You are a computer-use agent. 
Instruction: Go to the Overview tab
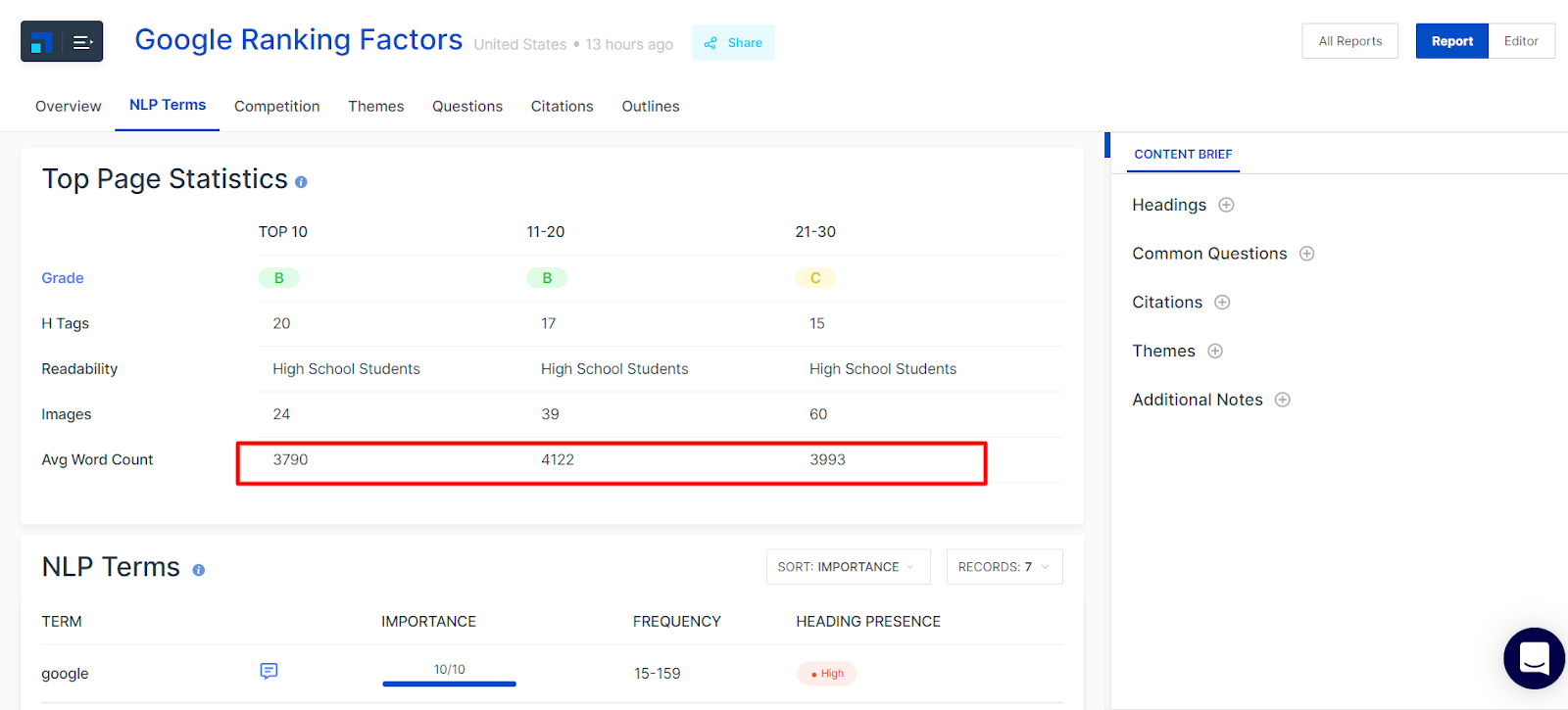[68, 106]
